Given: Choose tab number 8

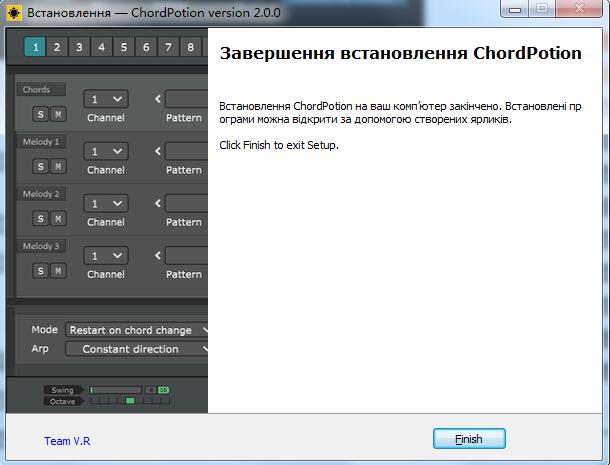Looking at the screenshot, I should (x=190, y=47).
